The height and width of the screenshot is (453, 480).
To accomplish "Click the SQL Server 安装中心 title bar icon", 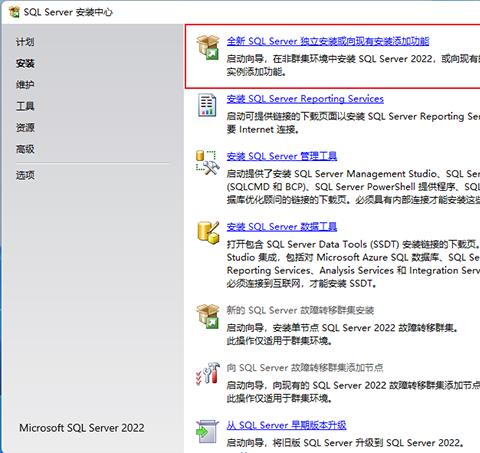I will [14, 12].
